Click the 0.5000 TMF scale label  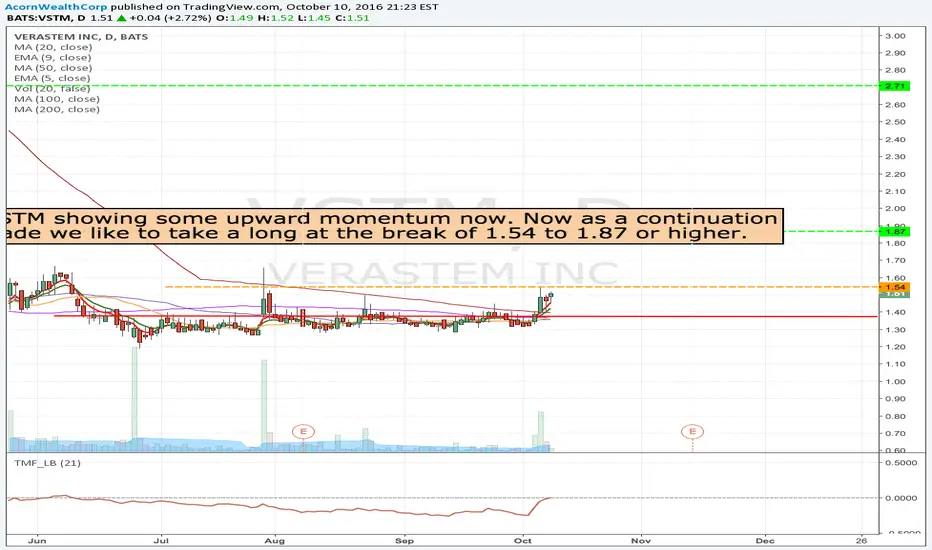coord(901,463)
